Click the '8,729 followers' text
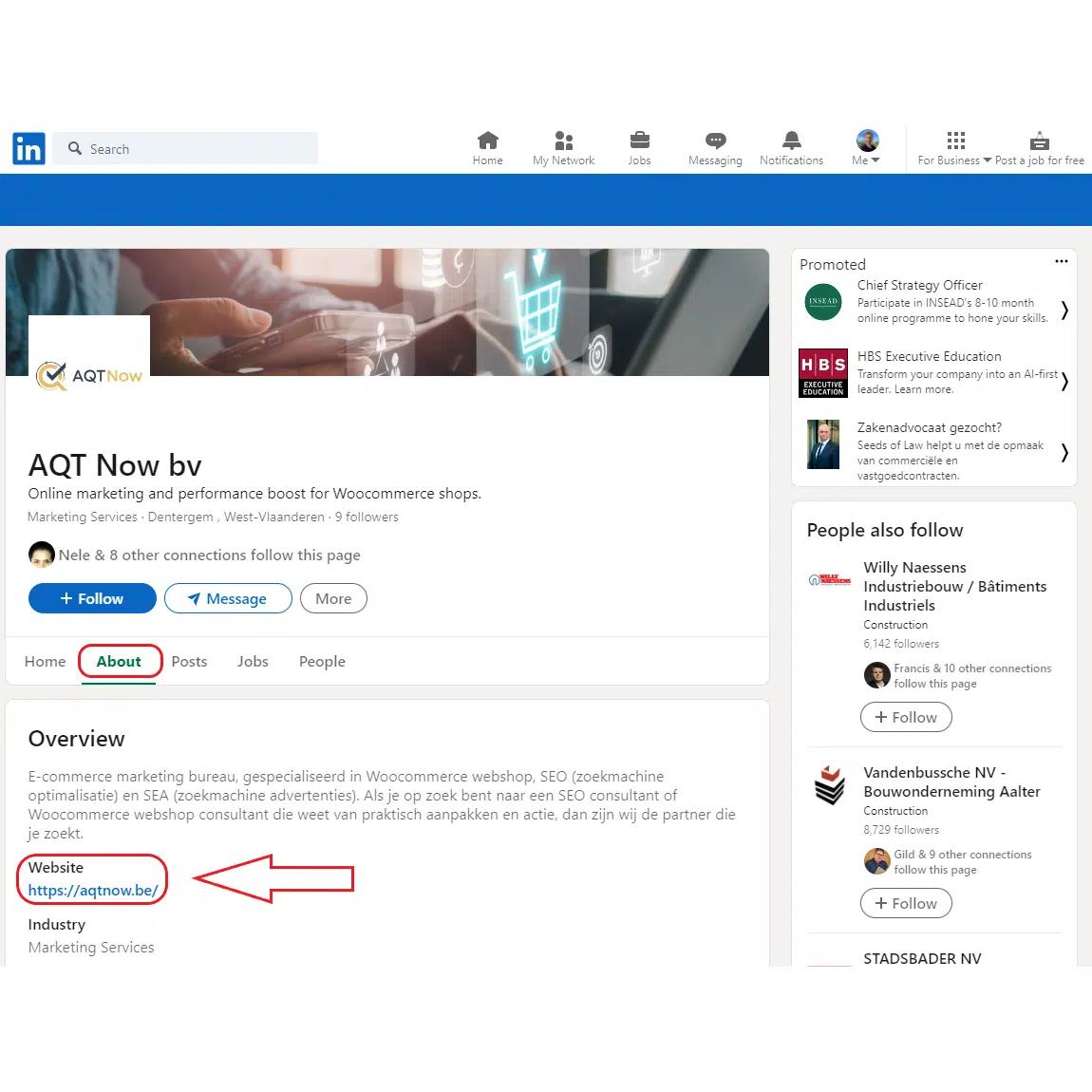 (901, 830)
